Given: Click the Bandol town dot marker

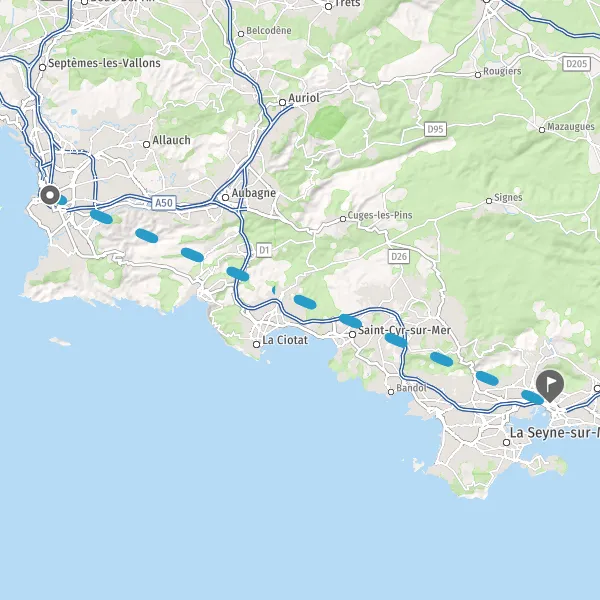Looking at the screenshot, I should pyautogui.click(x=391, y=392).
